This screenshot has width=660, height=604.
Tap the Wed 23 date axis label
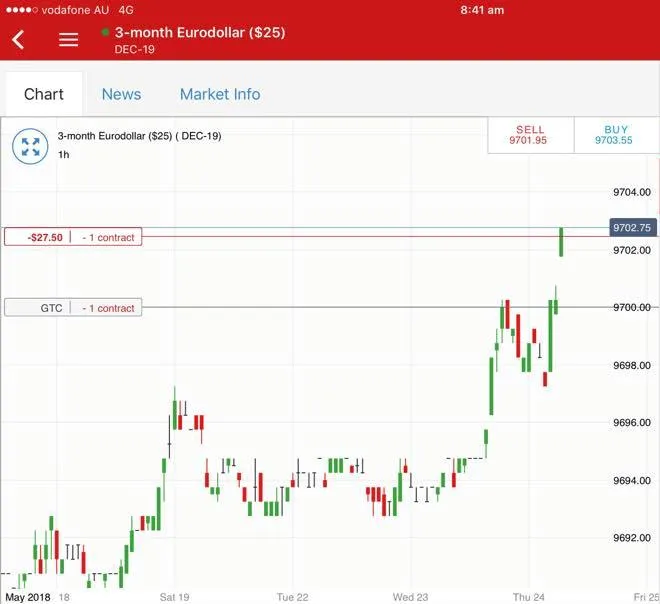[410, 597]
